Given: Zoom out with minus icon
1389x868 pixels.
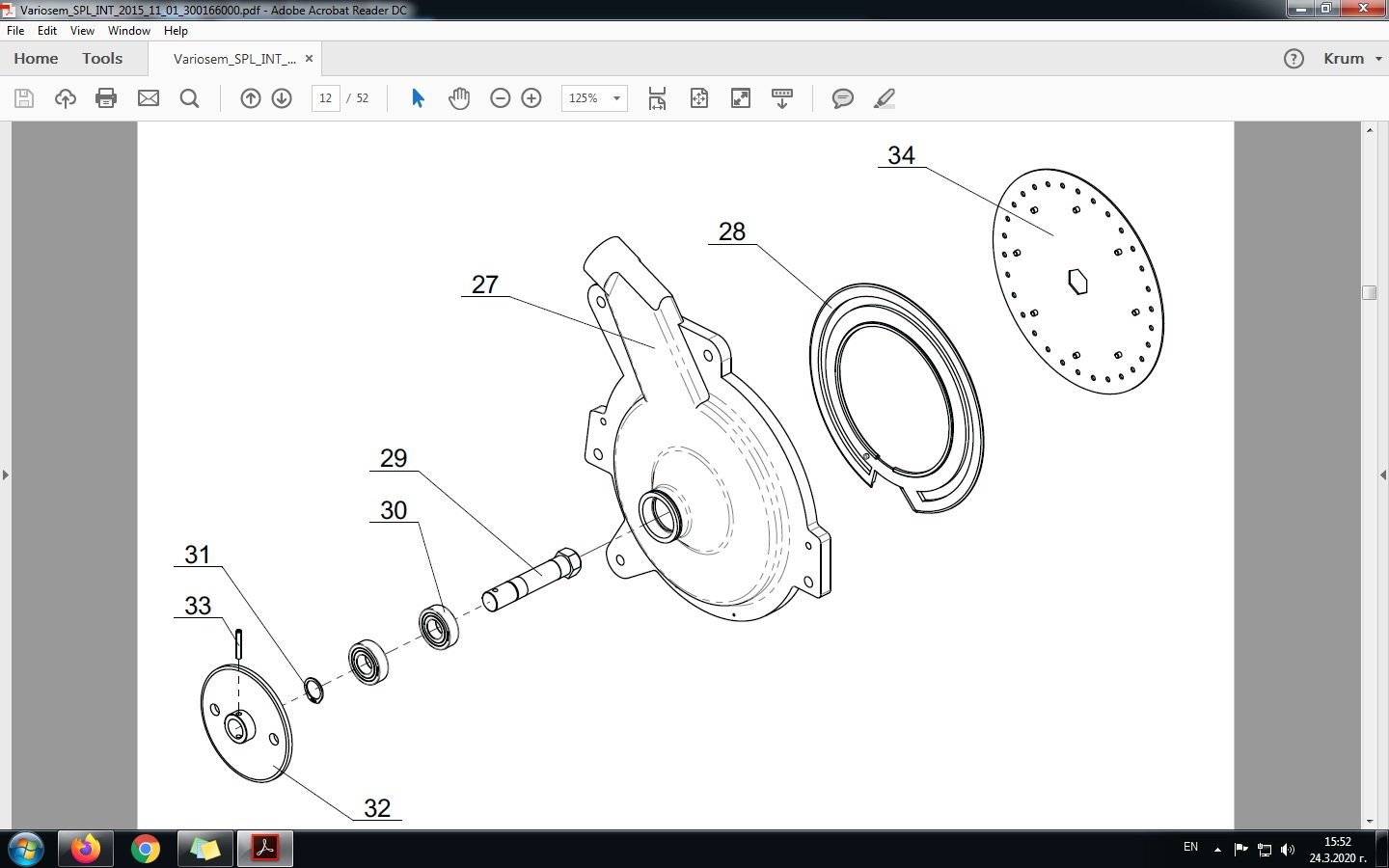Looking at the screenshot, I should tap(500, 98).
